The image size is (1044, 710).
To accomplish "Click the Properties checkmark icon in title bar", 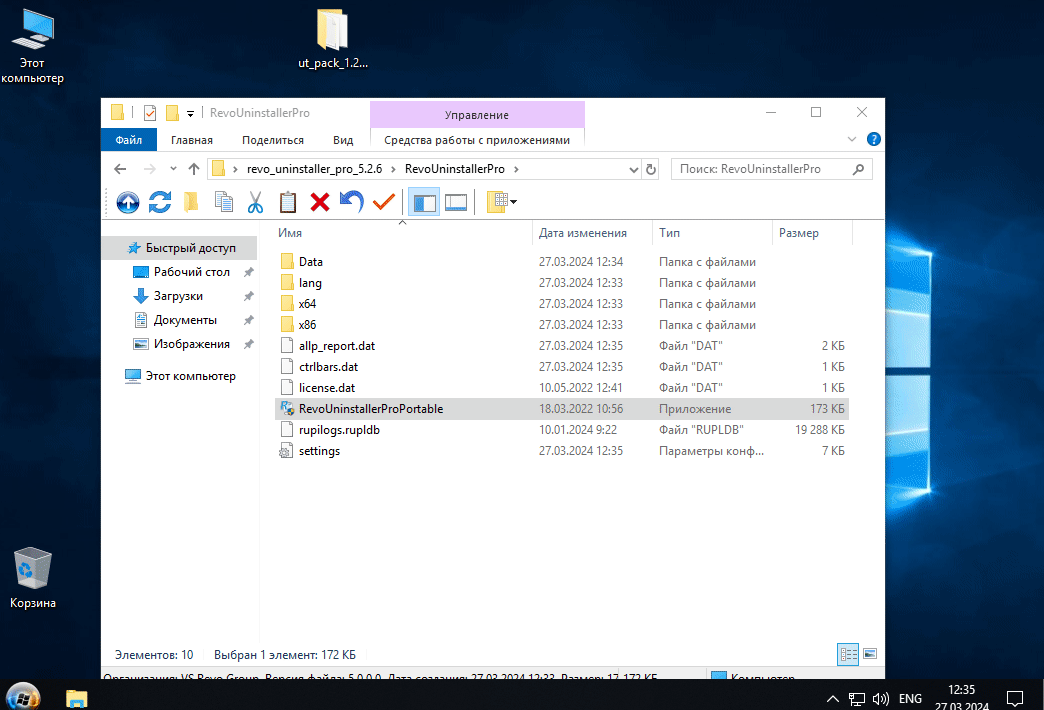I will (x=150, y=113).
